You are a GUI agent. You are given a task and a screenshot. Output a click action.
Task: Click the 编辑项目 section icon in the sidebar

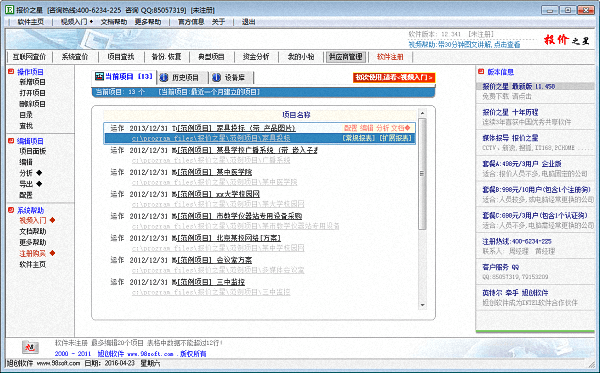11,141
